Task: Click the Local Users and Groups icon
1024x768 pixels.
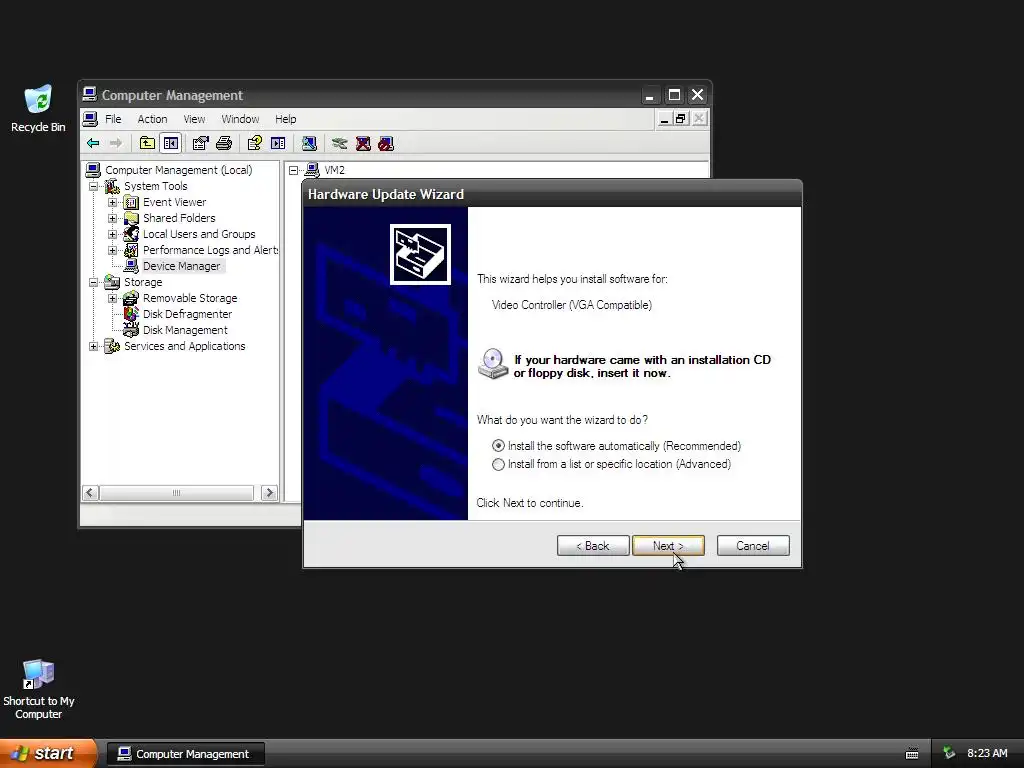Action: pyautogui.click(x=131, y=234)
